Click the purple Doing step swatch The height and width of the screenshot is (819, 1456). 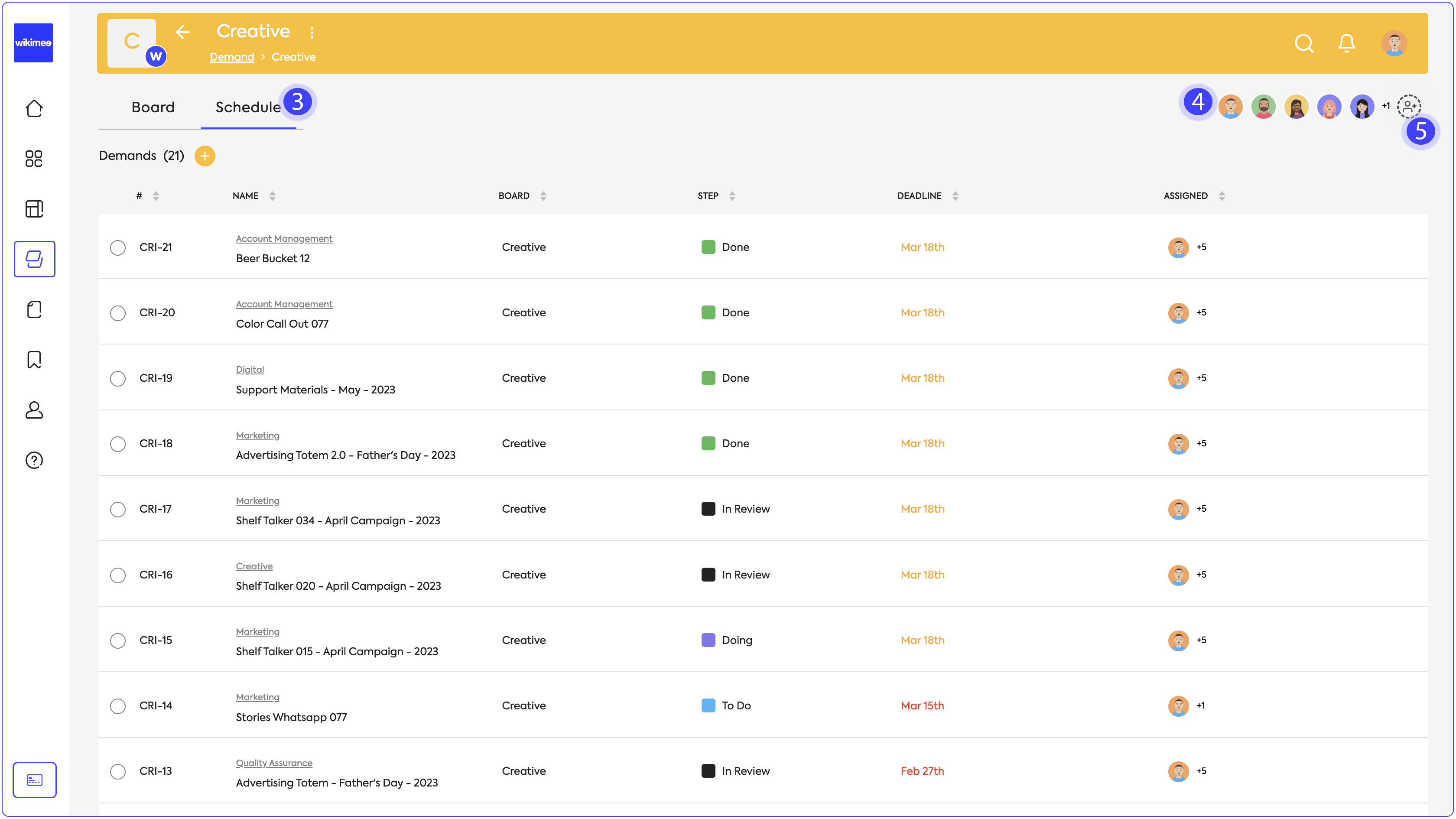pyautogui.click(x=708, y=640)
